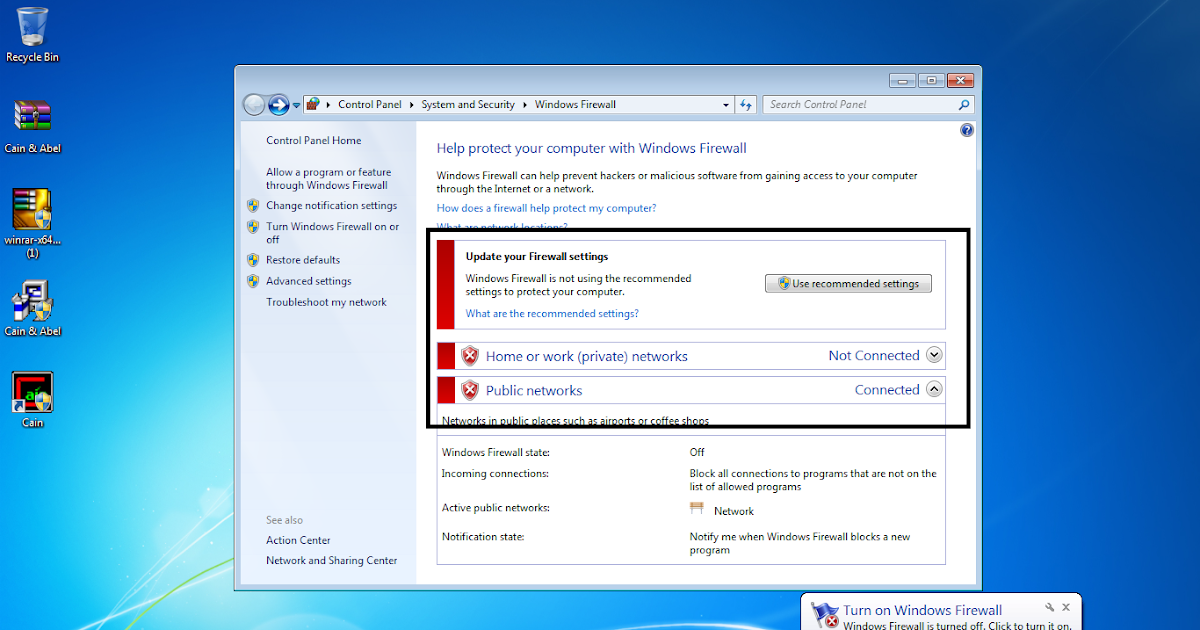Collapse the Public networks section
This screenshot has width=1200, height=630.
coord(934,389)
